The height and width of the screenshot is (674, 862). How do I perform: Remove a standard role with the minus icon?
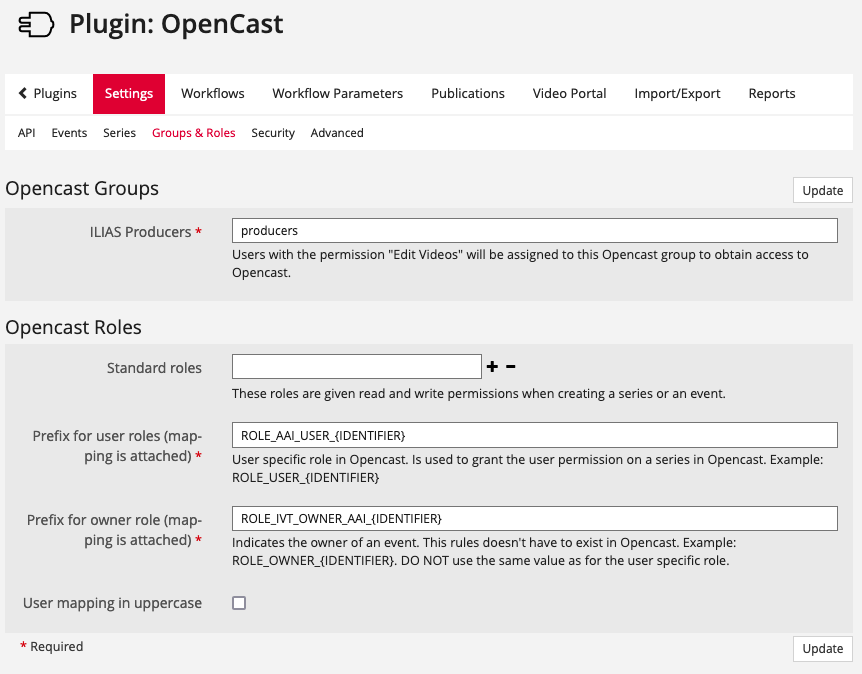coord(511,367)
